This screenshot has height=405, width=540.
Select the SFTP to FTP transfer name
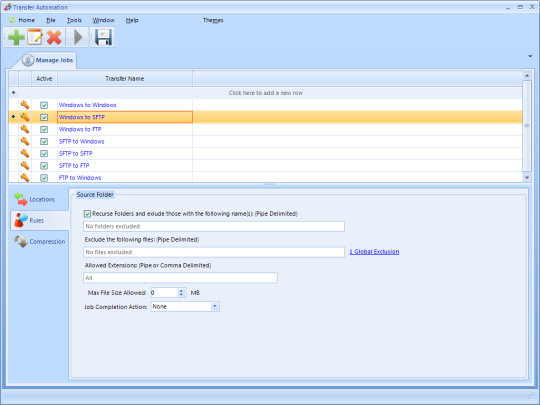(74, 166)
